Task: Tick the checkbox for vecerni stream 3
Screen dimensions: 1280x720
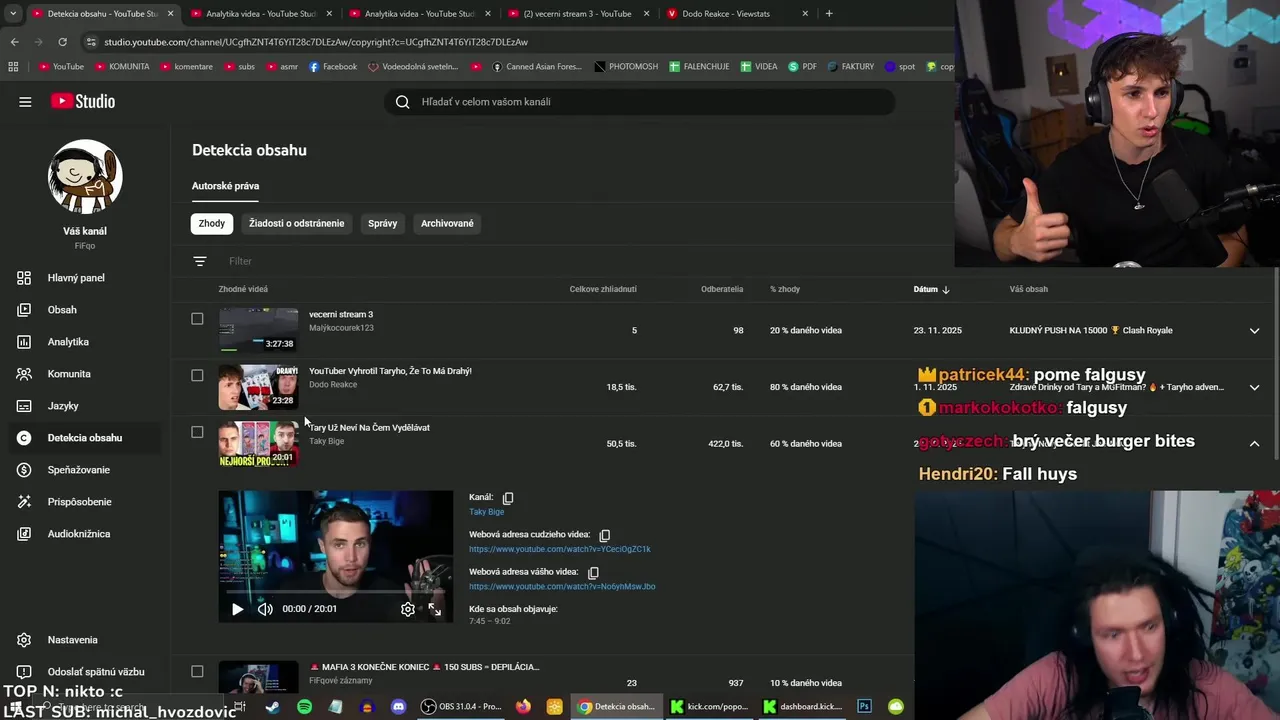Action: (x=197, y=319)
